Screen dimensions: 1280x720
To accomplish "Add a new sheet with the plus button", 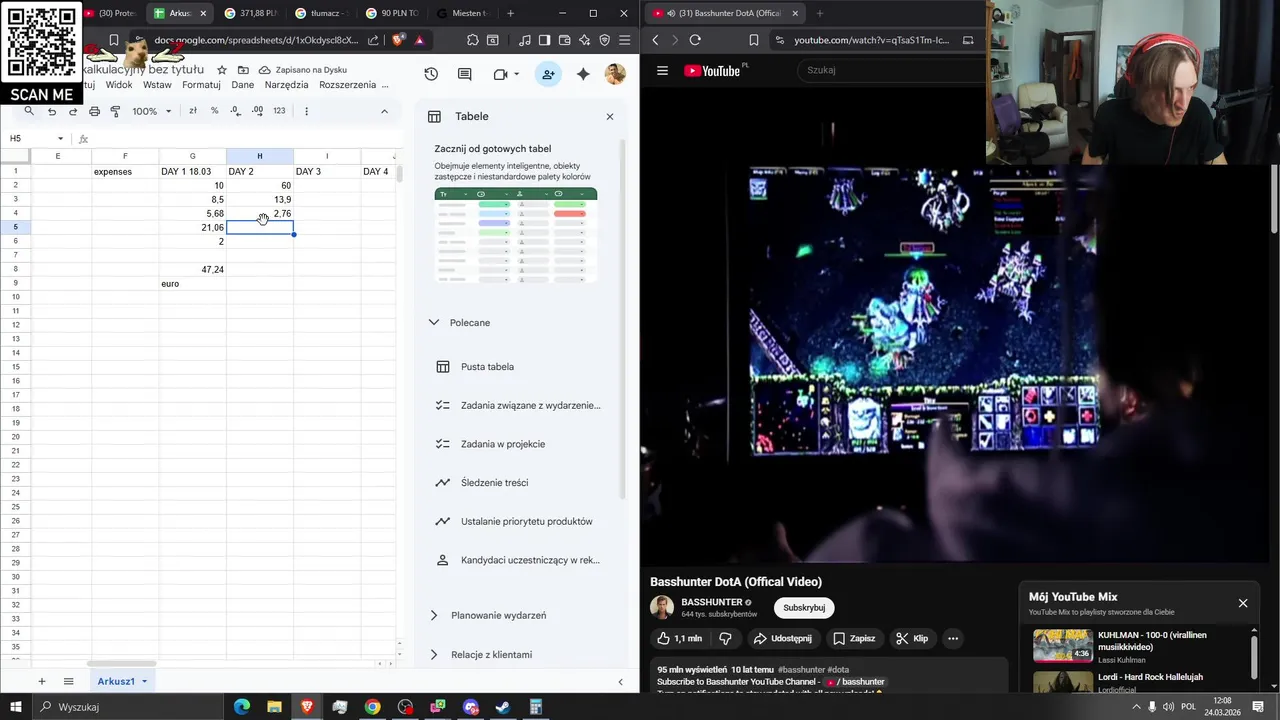I will pos(41,681).
